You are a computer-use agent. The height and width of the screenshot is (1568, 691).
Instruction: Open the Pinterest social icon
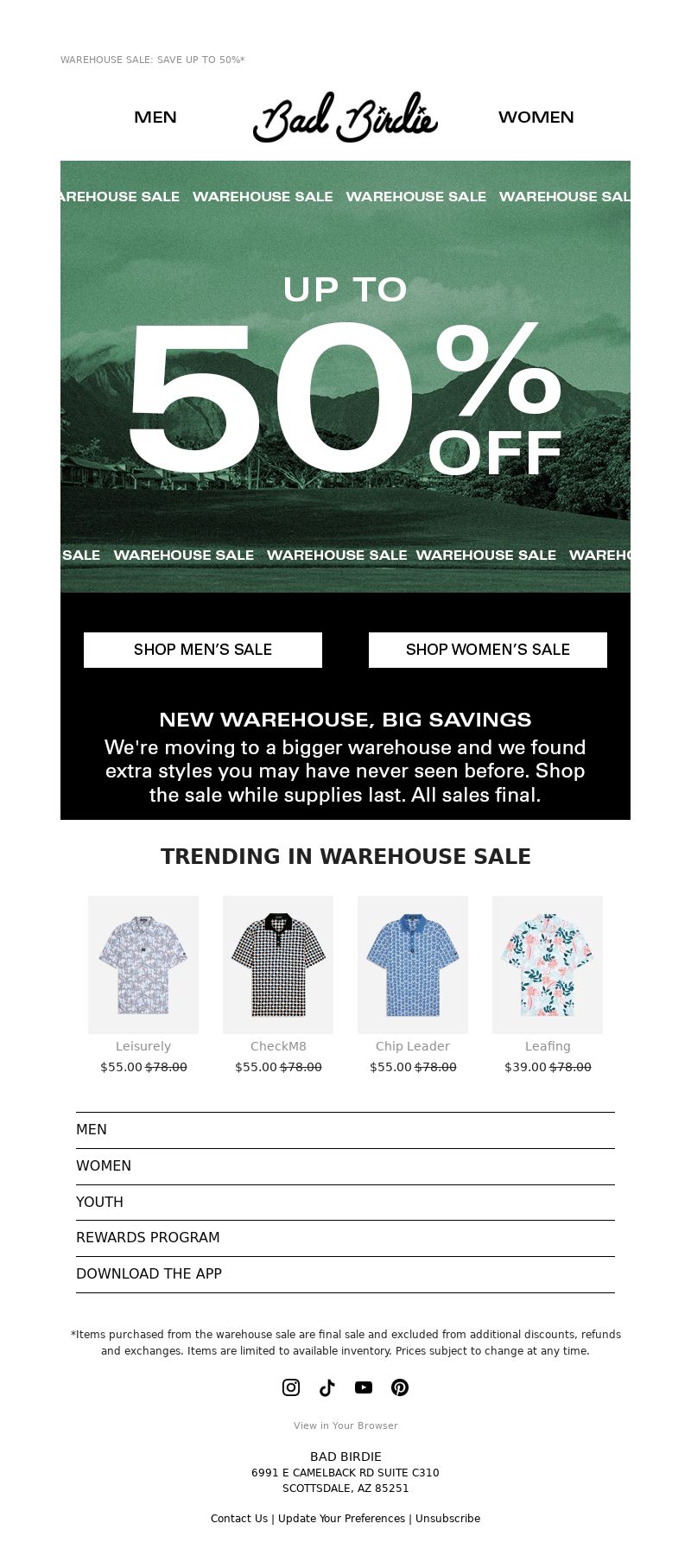(400, 1387)
